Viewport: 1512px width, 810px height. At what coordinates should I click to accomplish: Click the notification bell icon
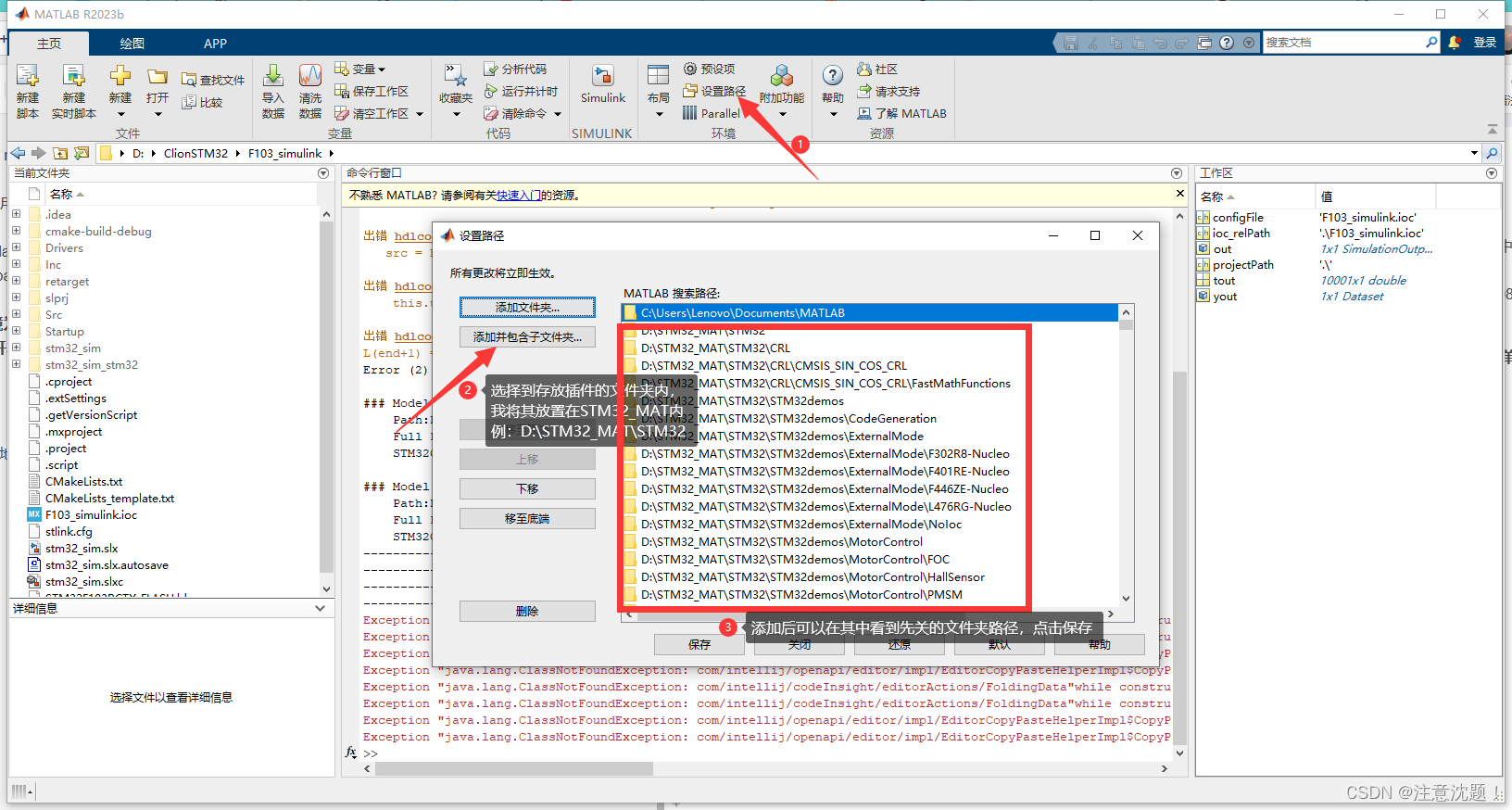click(1455, 43)
